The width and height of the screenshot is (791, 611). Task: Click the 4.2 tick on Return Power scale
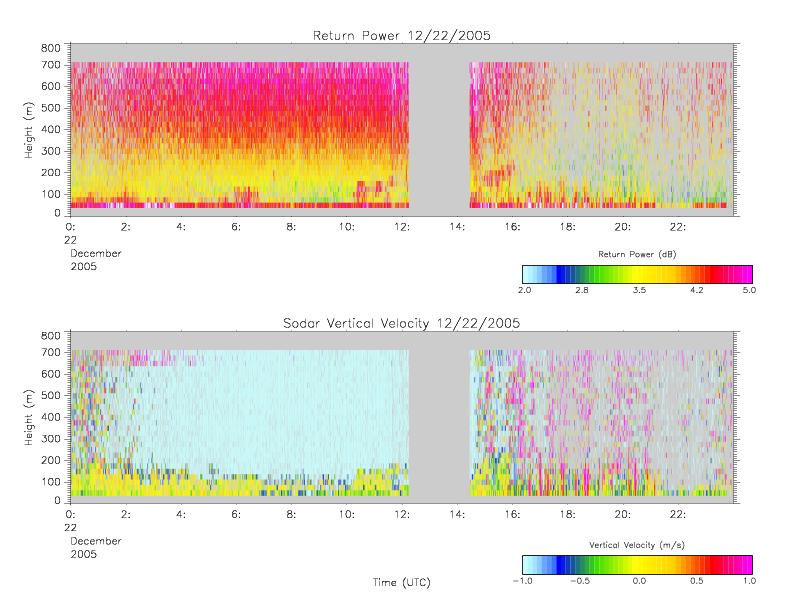pyautogui.click(x=697, y=290)
